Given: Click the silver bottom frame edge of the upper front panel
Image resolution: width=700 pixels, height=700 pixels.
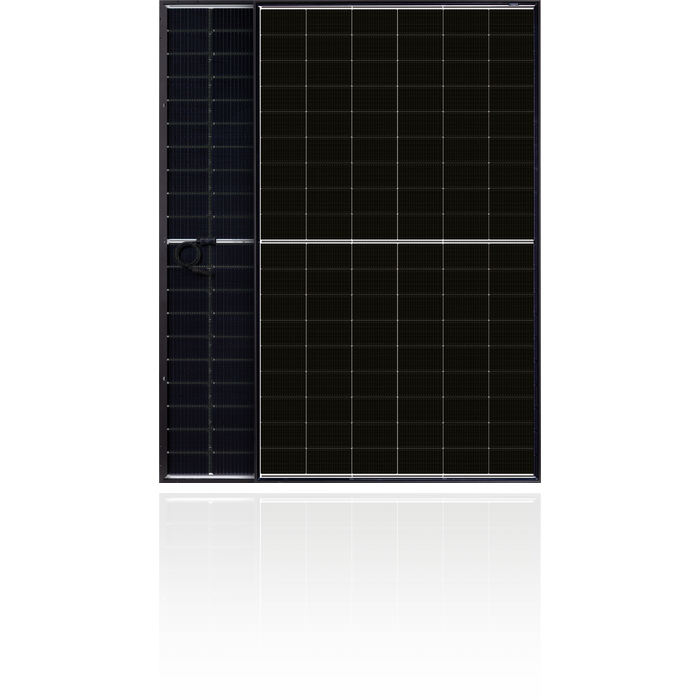Looking at the screenshot, I should pyautogui.click(x=397, y=476).
